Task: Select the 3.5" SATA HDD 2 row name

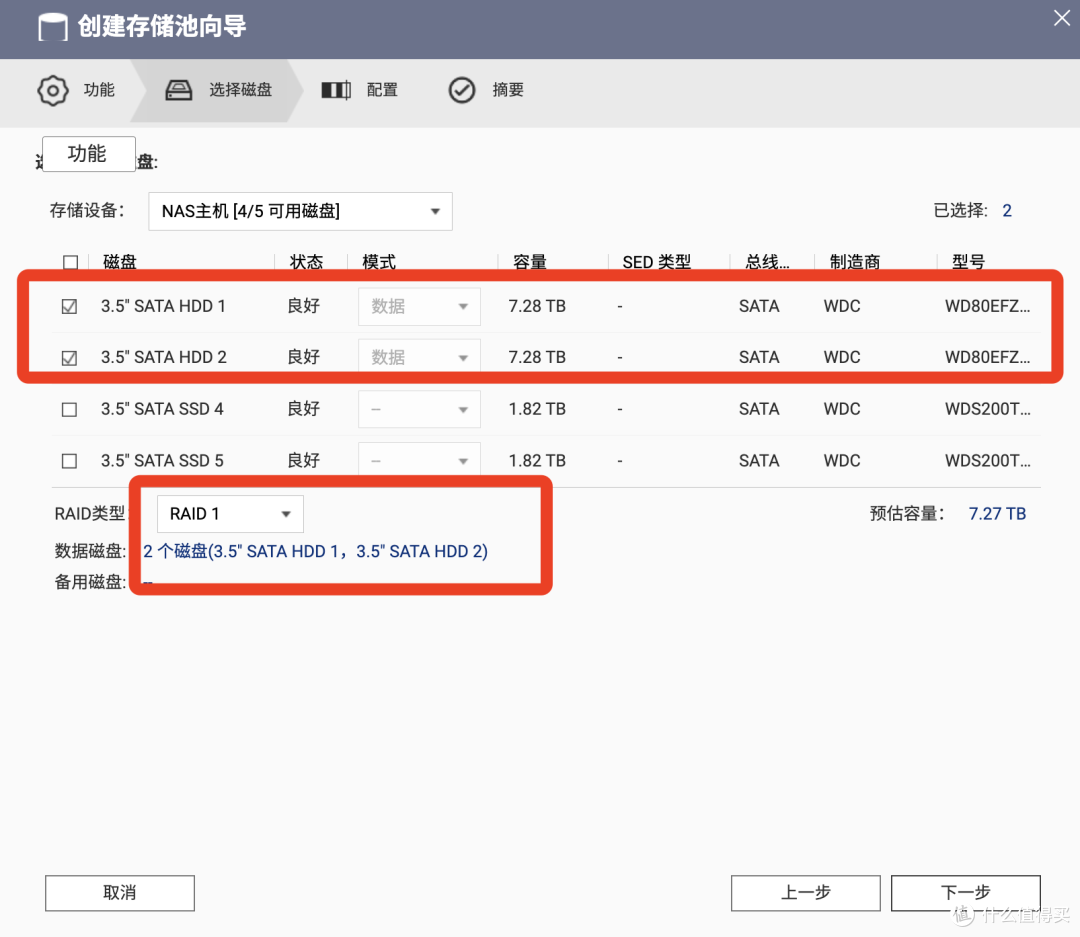Action: tap(164, 358)
